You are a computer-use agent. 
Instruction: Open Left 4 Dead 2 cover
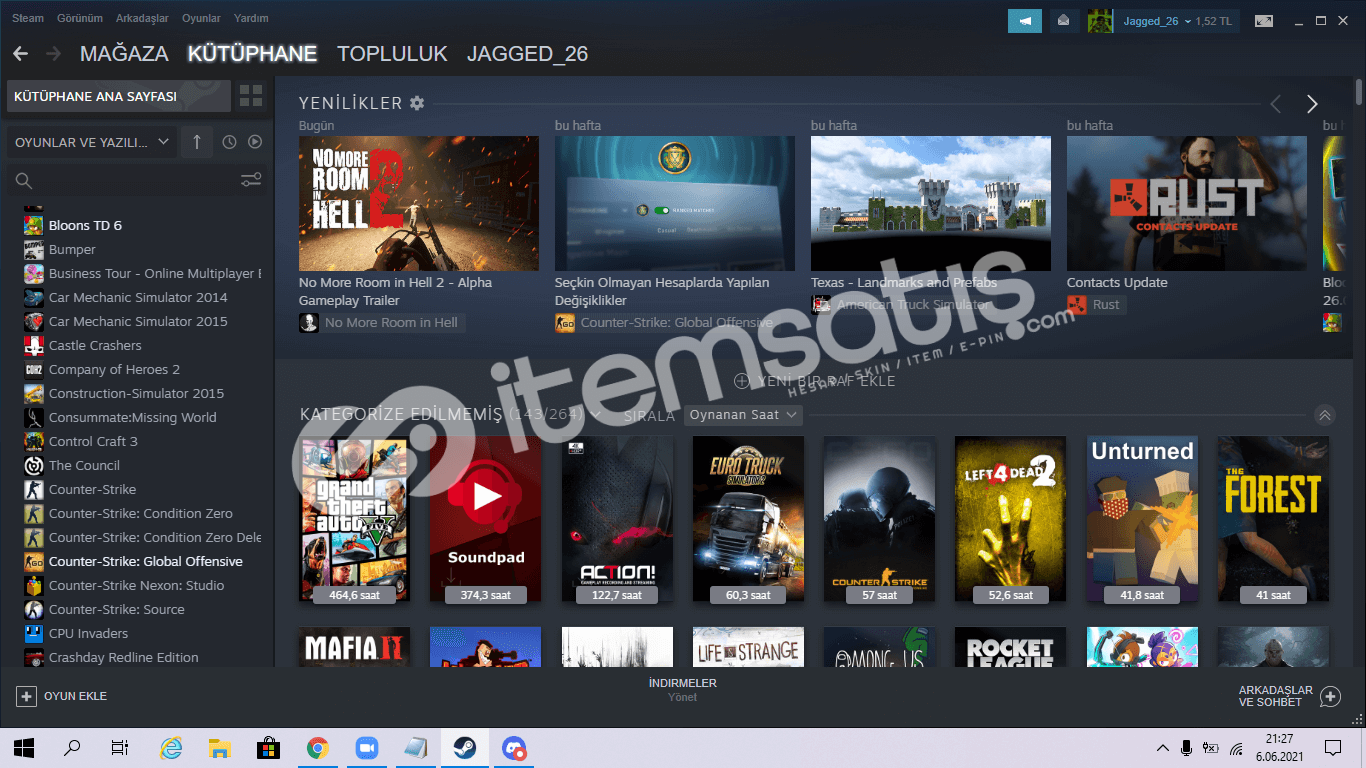coord(1010,519)
